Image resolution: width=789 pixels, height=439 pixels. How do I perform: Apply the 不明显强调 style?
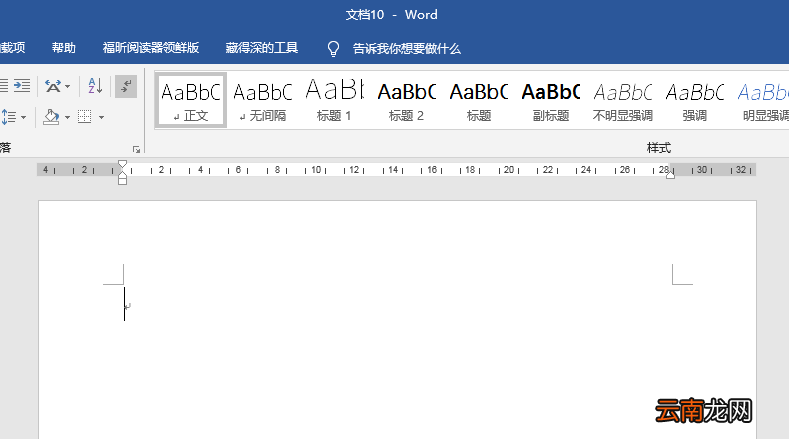(x=623, y=101)
